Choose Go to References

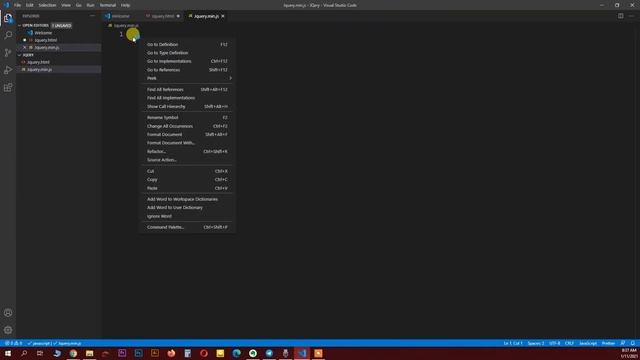tap(187, 70)
